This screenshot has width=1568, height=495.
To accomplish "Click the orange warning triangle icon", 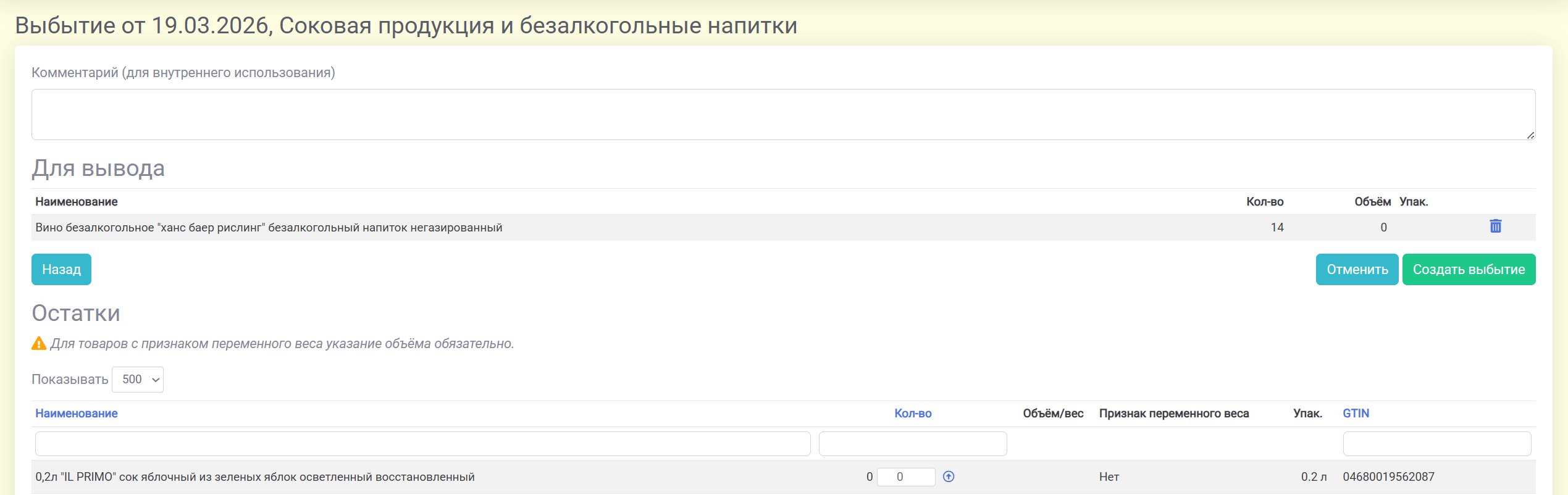I will click(x=39, y=344).
